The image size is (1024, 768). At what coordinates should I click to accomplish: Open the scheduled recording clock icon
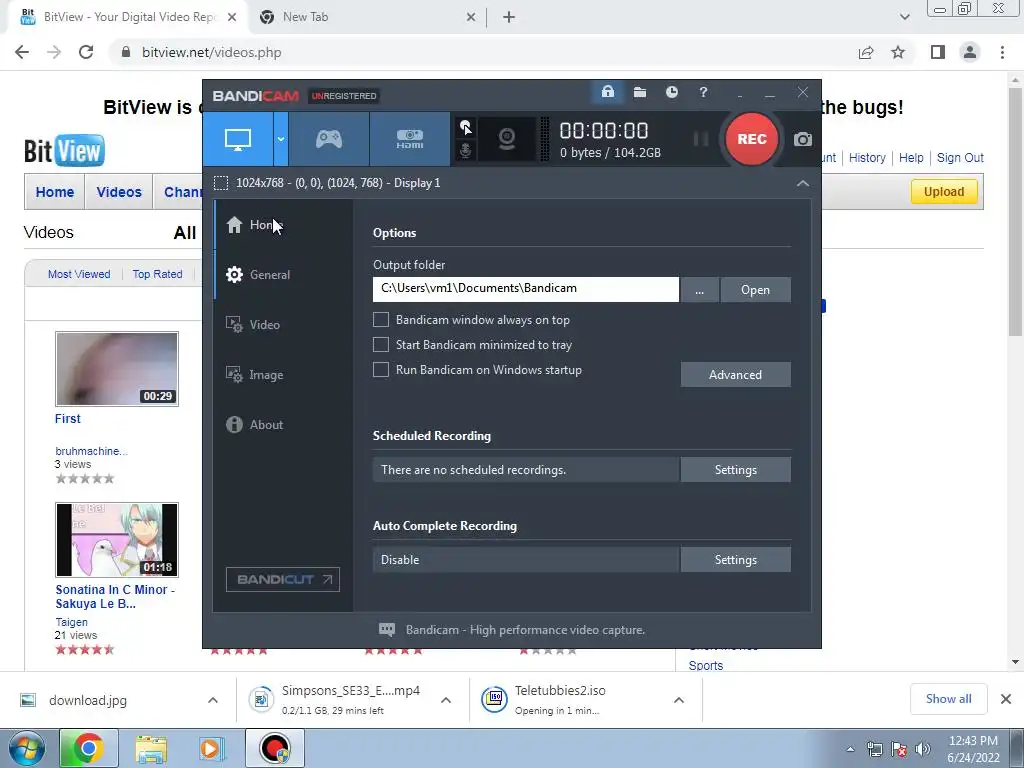671,92
